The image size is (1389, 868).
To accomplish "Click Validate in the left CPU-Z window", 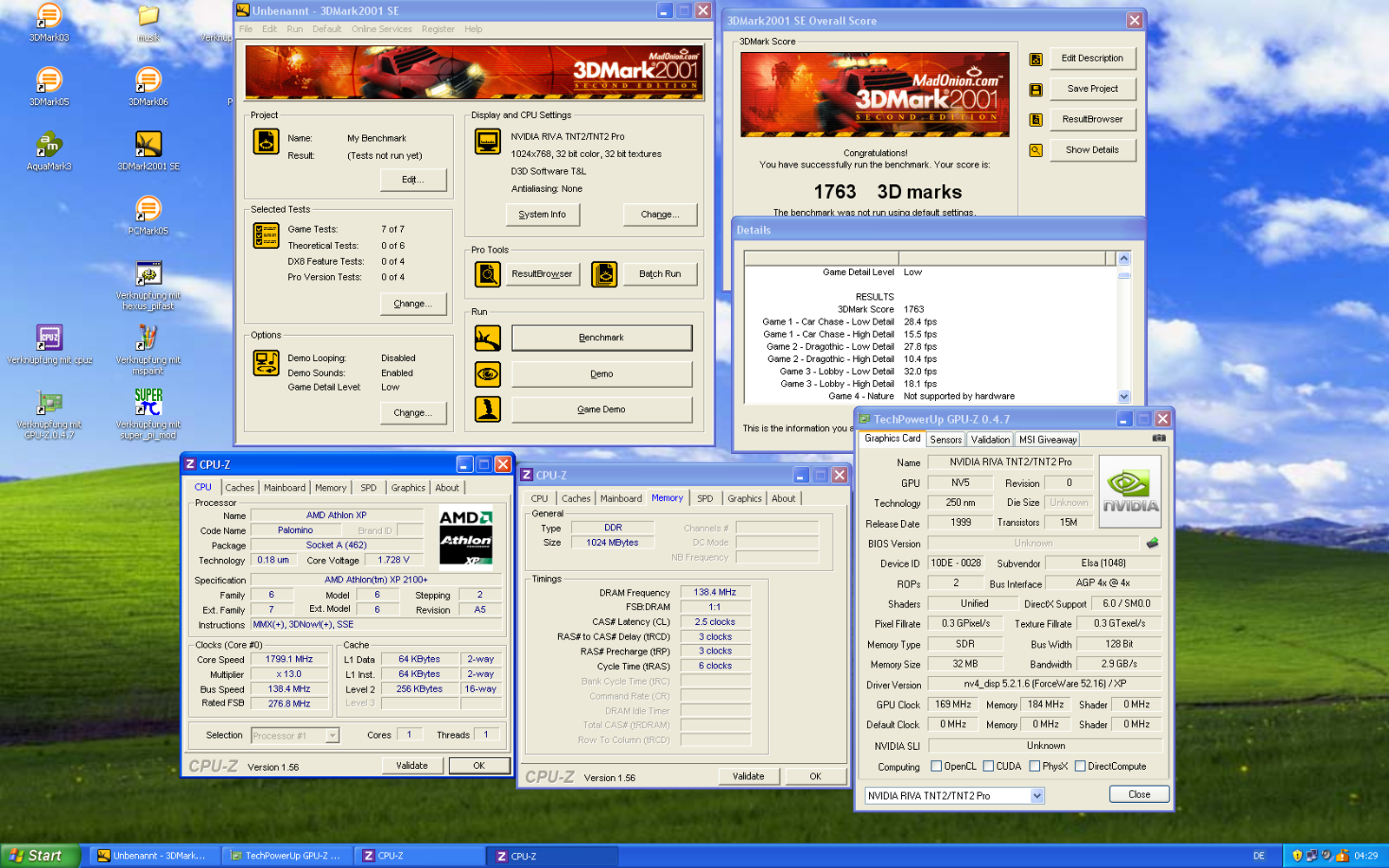I will (412, 766).
